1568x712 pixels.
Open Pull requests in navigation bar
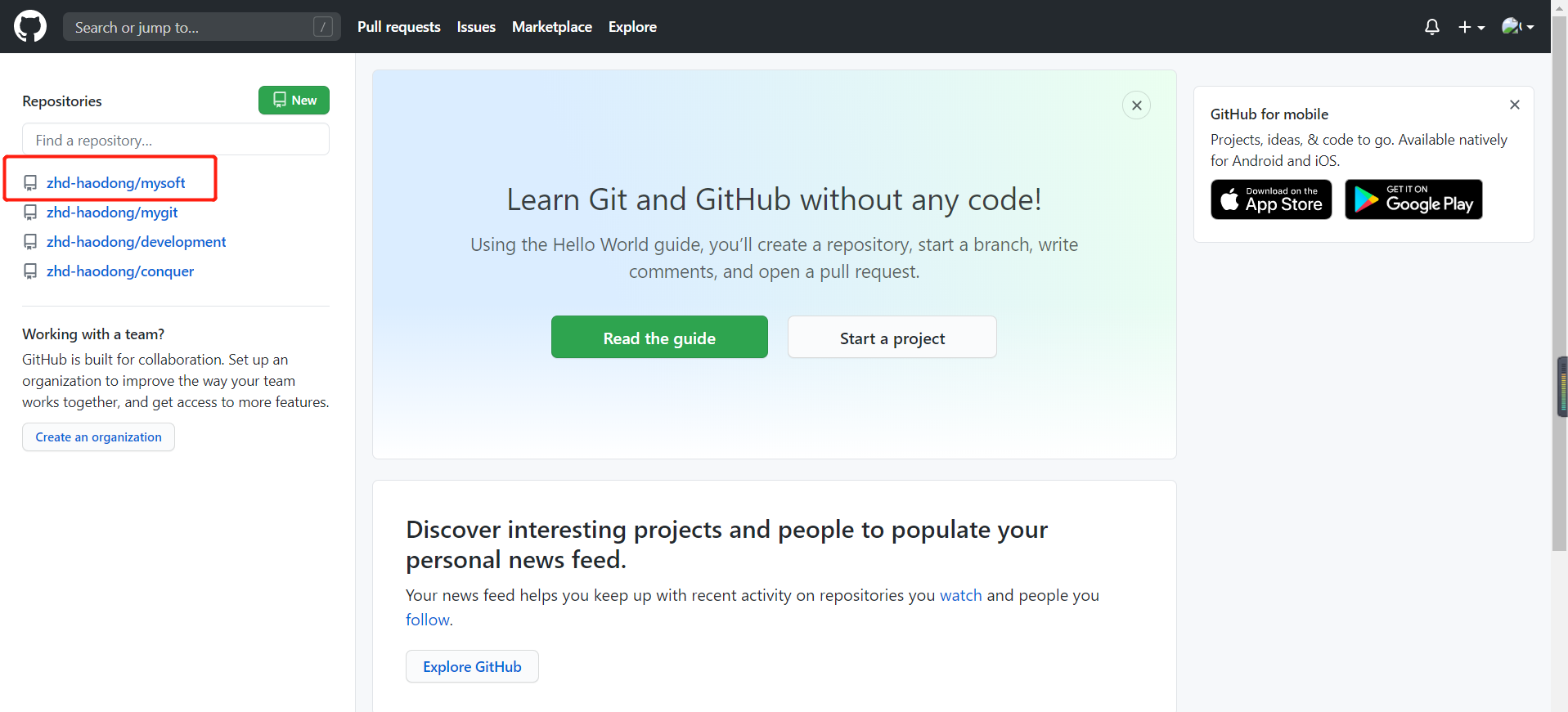[x=399, y=27]
